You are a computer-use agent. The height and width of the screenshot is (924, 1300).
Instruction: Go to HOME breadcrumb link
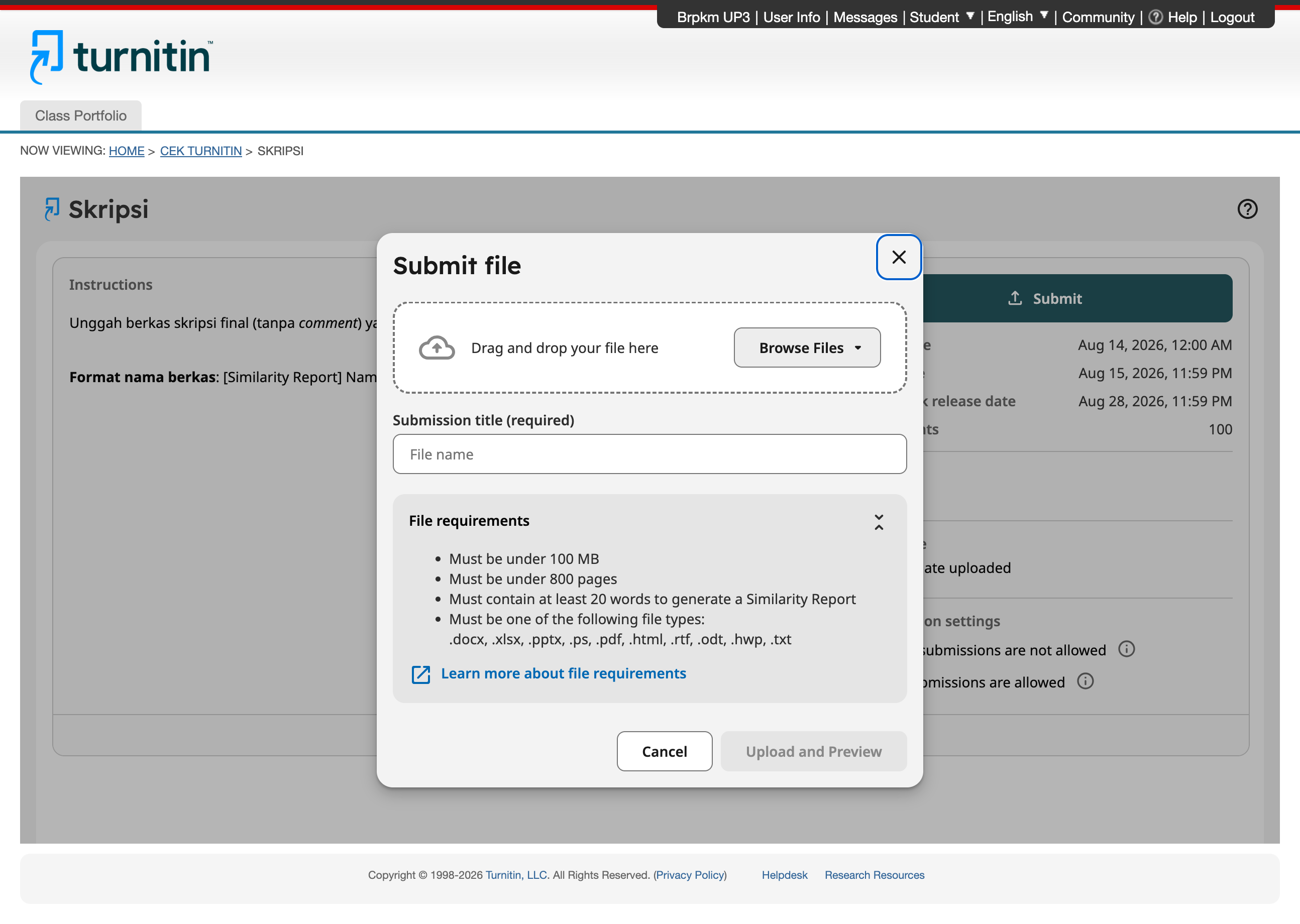coord(127,151)
